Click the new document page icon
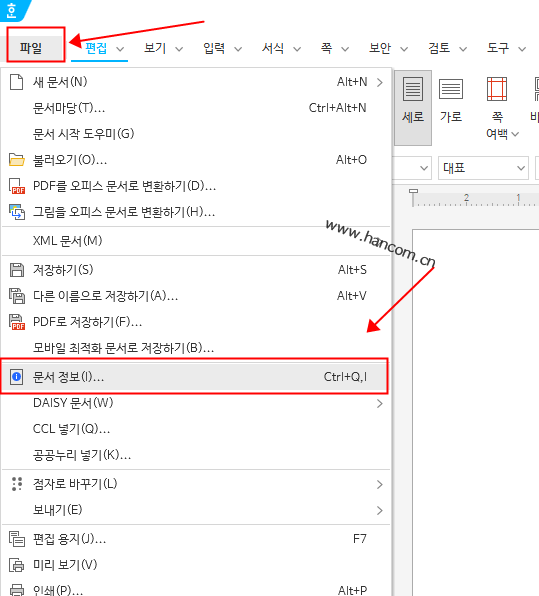Viewport: 539px width, 596px height. click(x=16, y=82)
